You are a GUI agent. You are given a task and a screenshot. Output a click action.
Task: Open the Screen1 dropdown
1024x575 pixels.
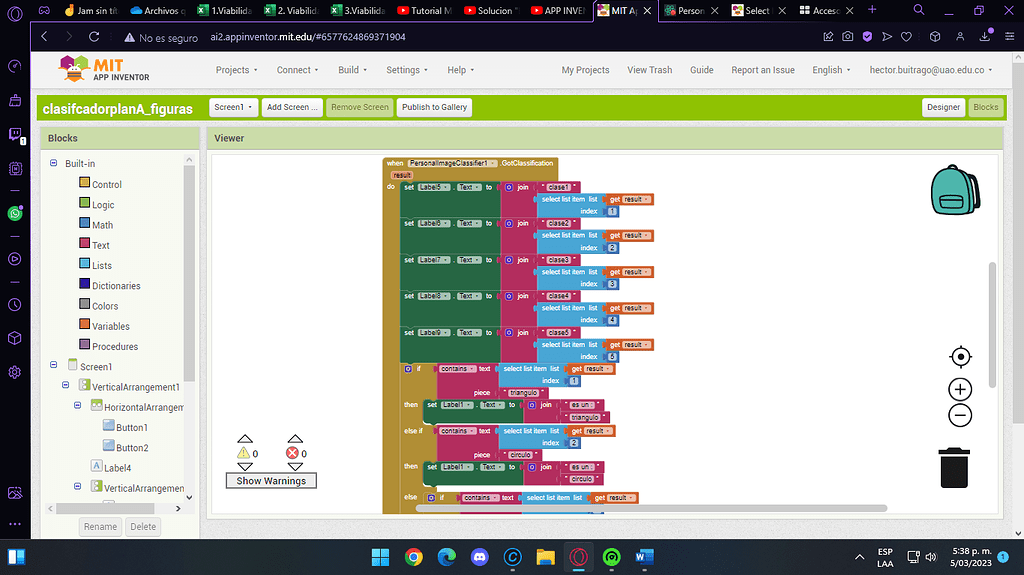tap(233, 107)
